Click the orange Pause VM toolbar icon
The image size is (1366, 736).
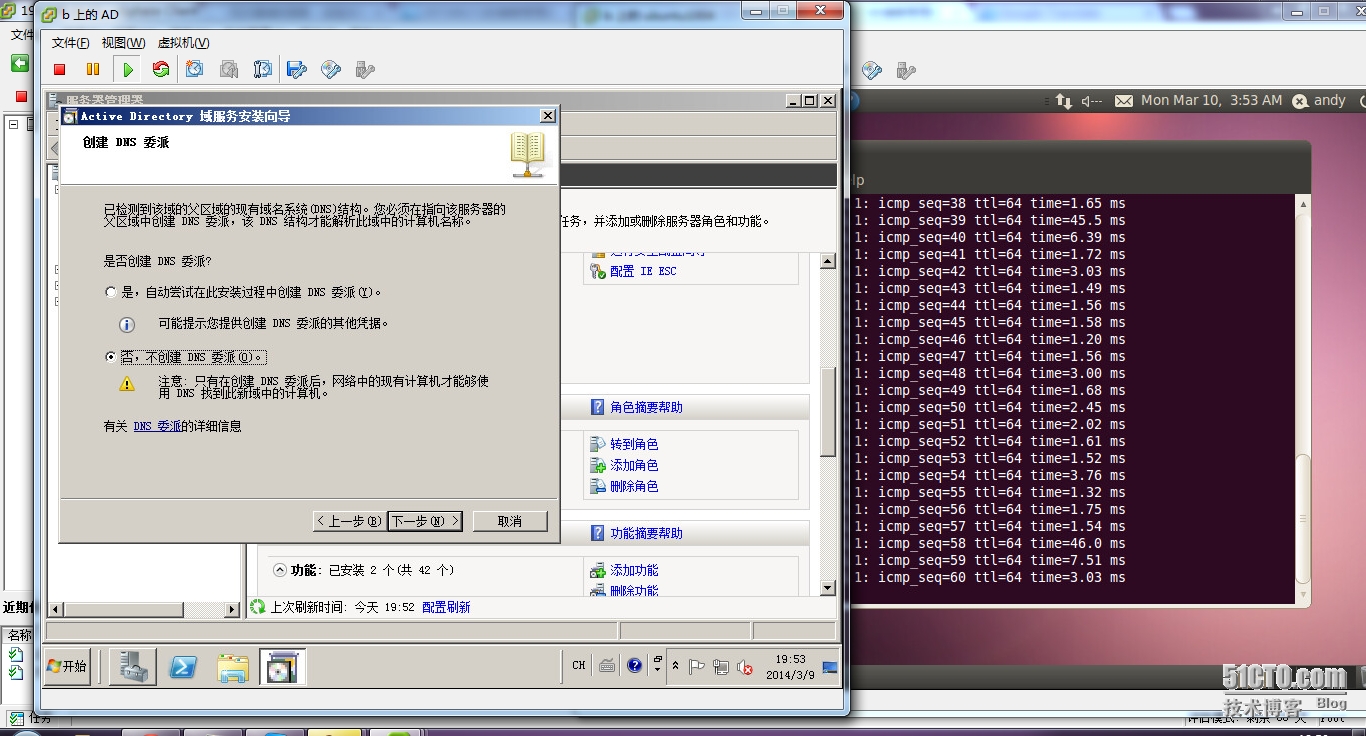[x=93, y=69]
